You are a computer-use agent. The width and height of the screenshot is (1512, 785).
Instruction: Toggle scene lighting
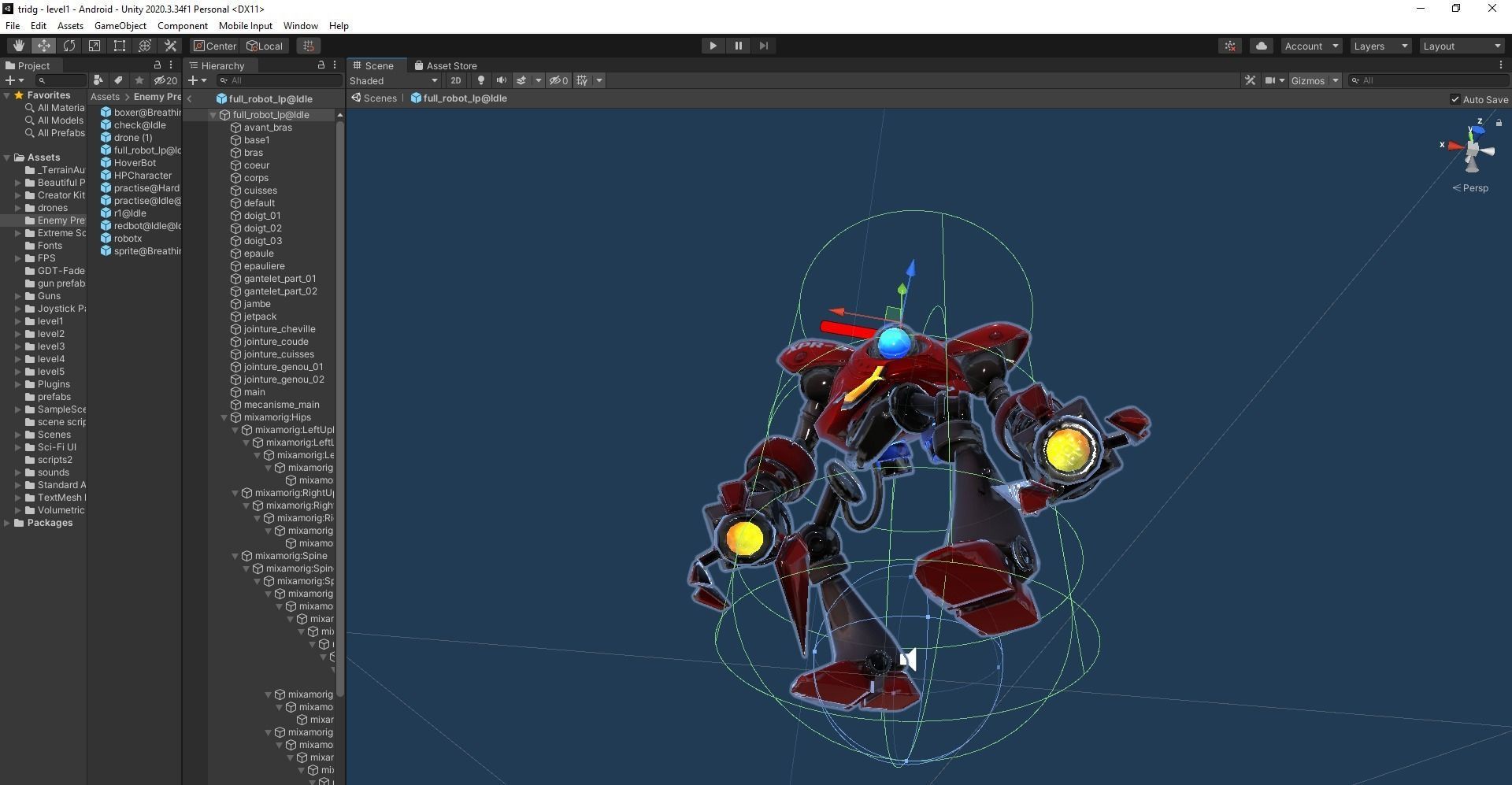(x=480, y=80)
